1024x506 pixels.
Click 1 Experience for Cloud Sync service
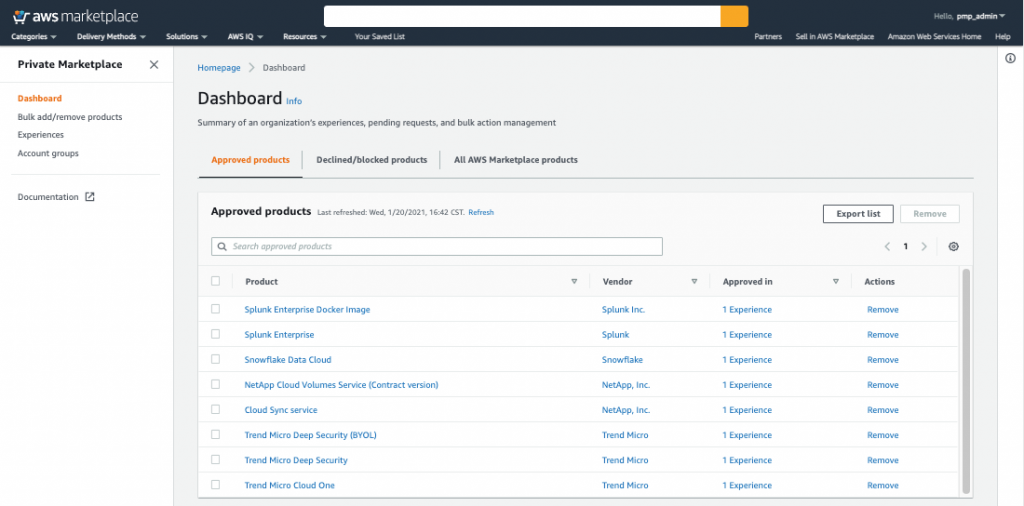click(747, 410)
